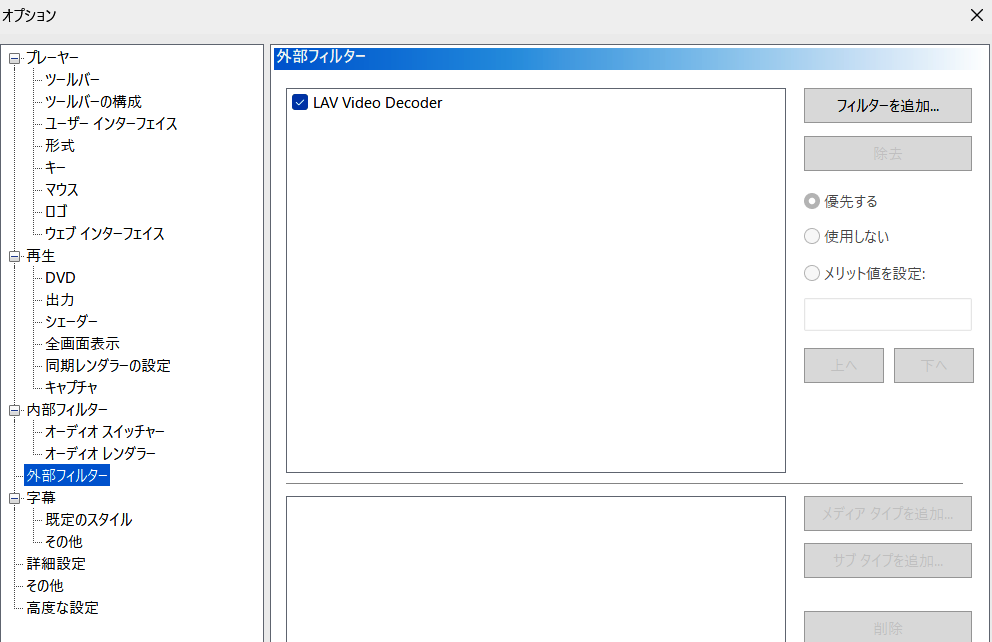Screen dimensions: 992x642
Task: Click the フィルターを追加 button
Action: 887,105
